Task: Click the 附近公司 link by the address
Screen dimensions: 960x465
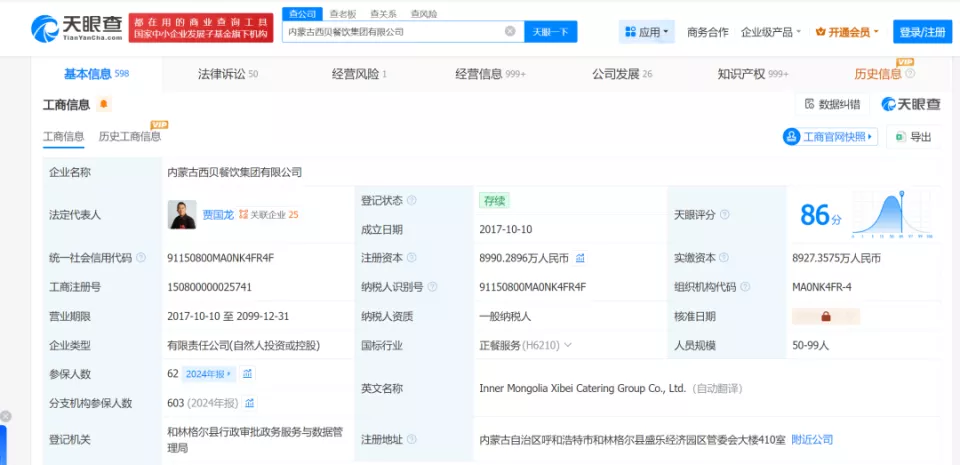Action: click(x=811, y=439)
